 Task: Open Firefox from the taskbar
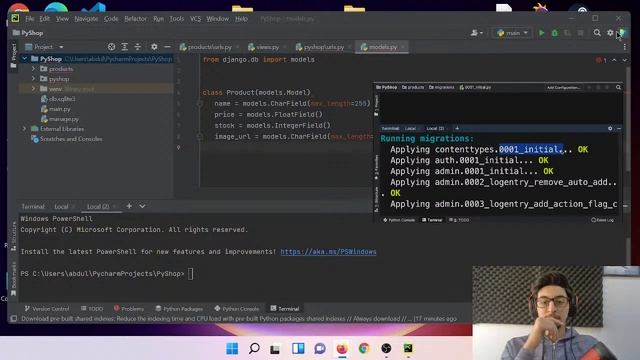click(342, 349)
